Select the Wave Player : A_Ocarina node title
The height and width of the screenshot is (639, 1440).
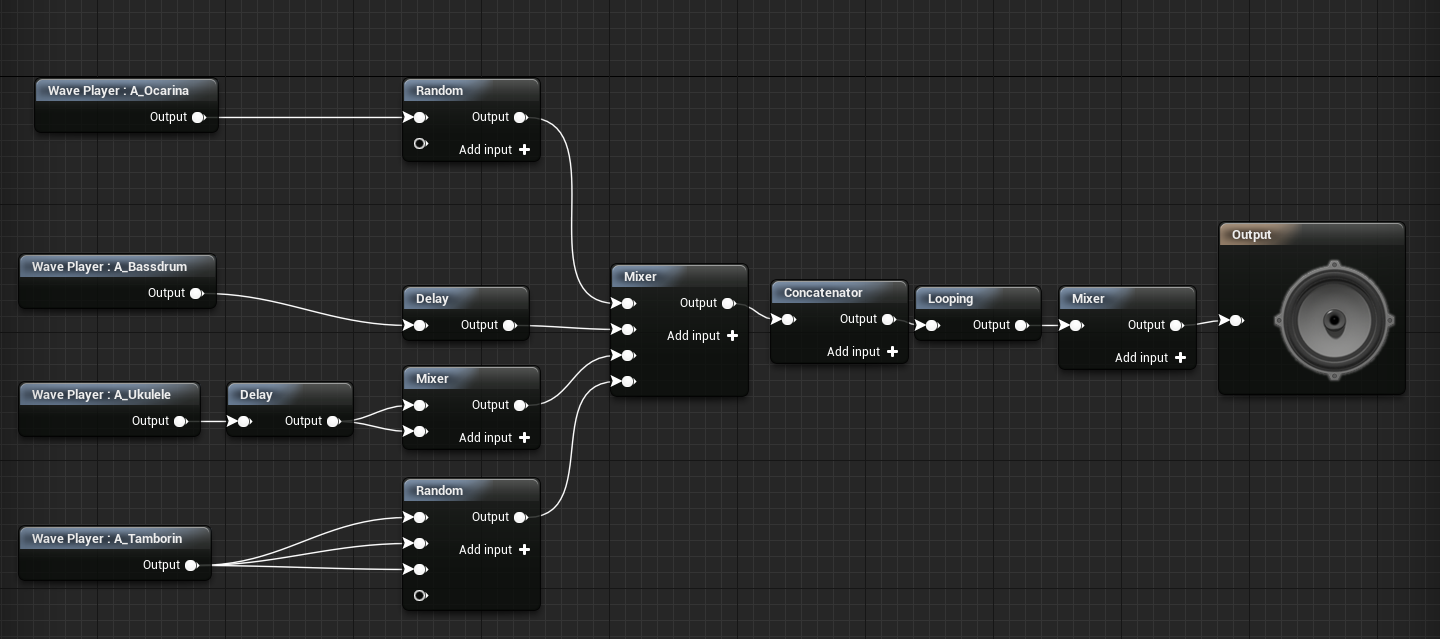click(118, 91)
